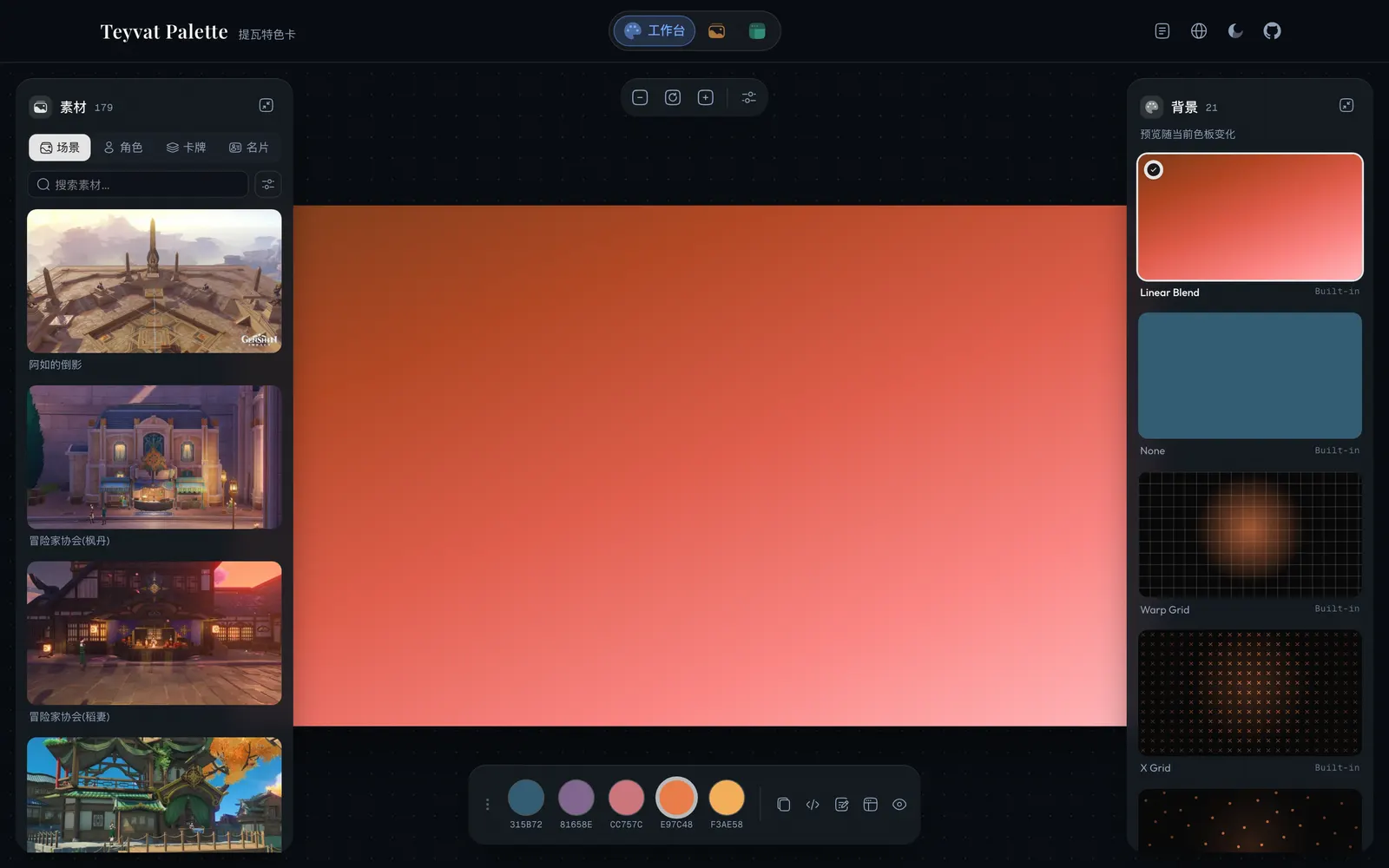
Task: Export palette code with the code icon
Action: pos(813,805)
